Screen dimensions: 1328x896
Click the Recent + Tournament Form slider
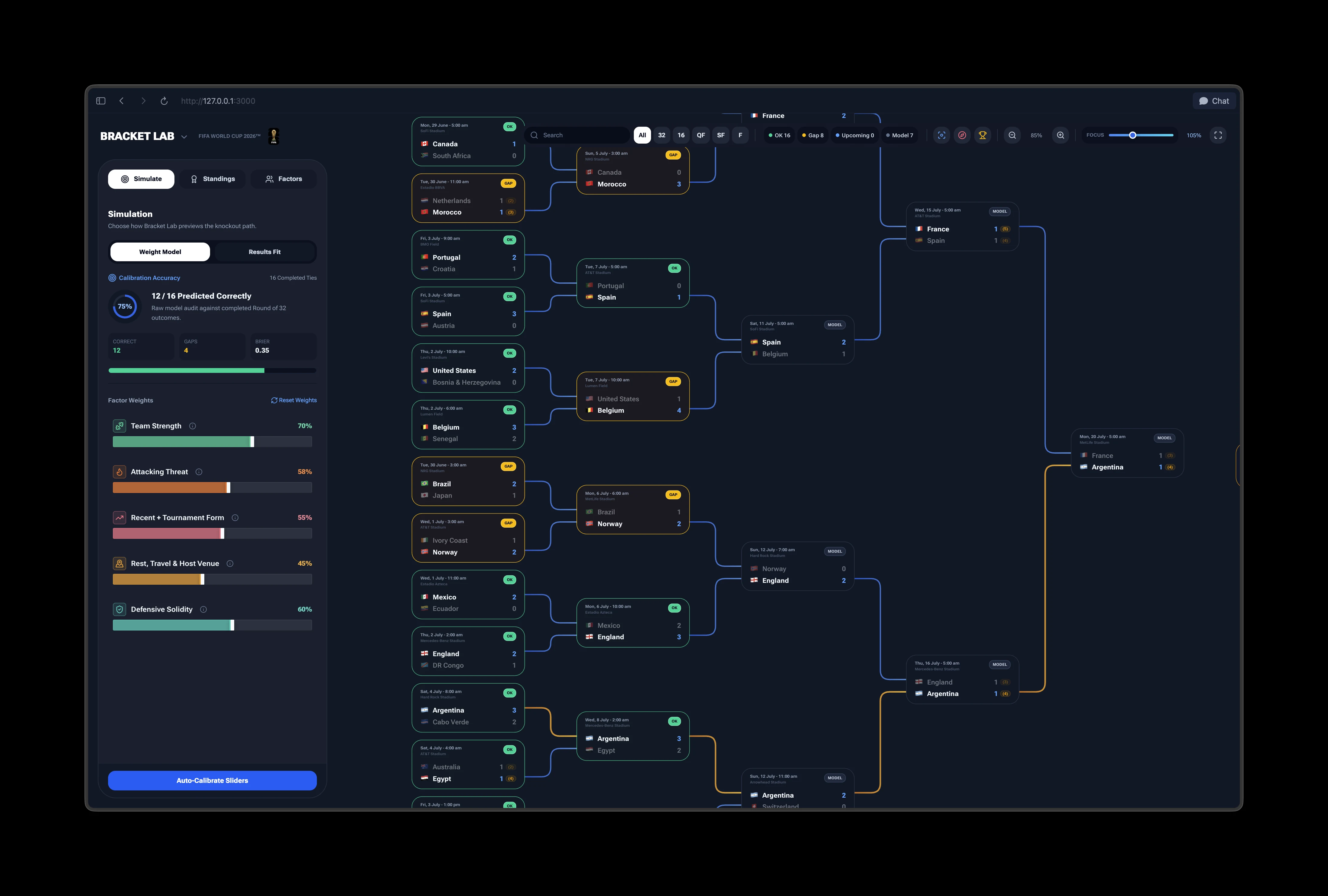pyautogui.click(x=212, y=533)
